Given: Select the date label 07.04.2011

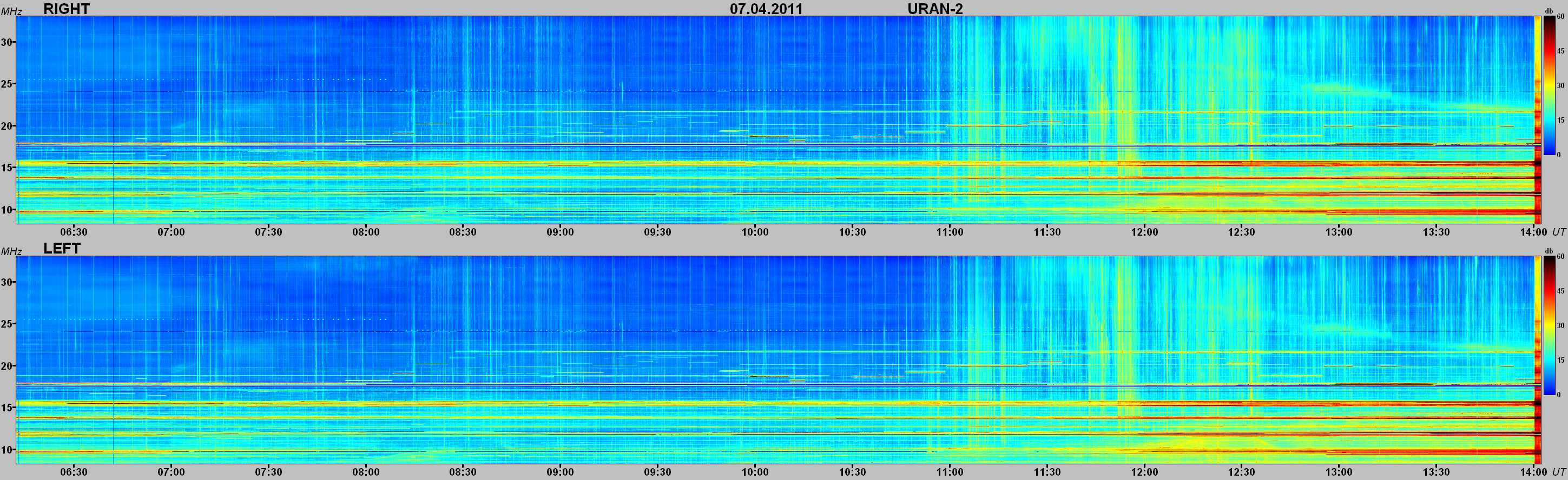Looking at the screenshot, I should 766,9.
